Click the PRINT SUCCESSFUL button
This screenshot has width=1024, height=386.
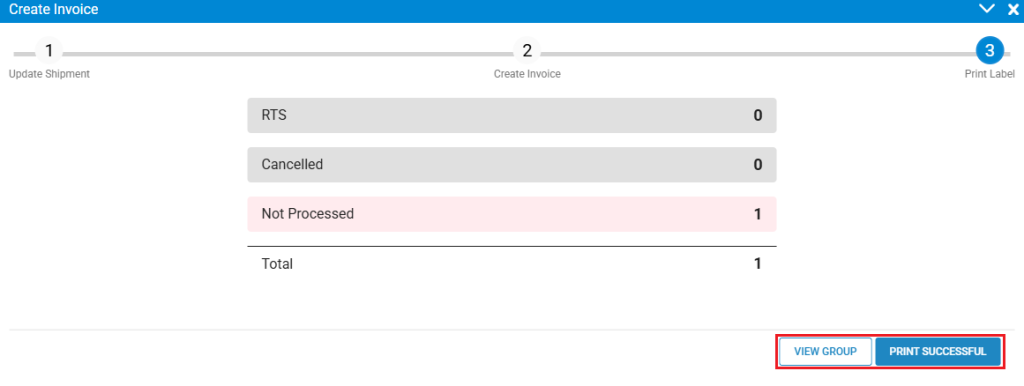[937, 351]
